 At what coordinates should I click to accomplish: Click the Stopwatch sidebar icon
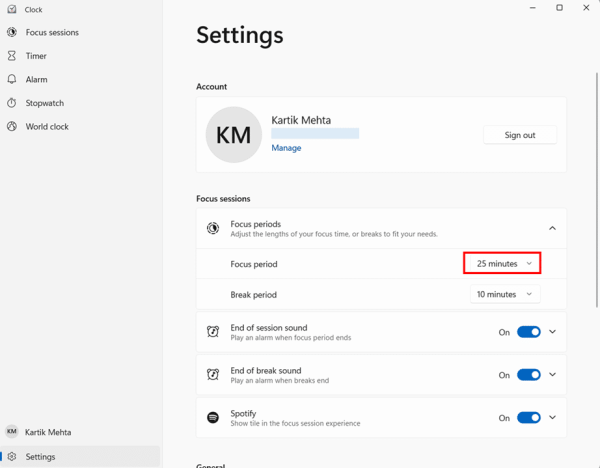click(x=12, y=103)
